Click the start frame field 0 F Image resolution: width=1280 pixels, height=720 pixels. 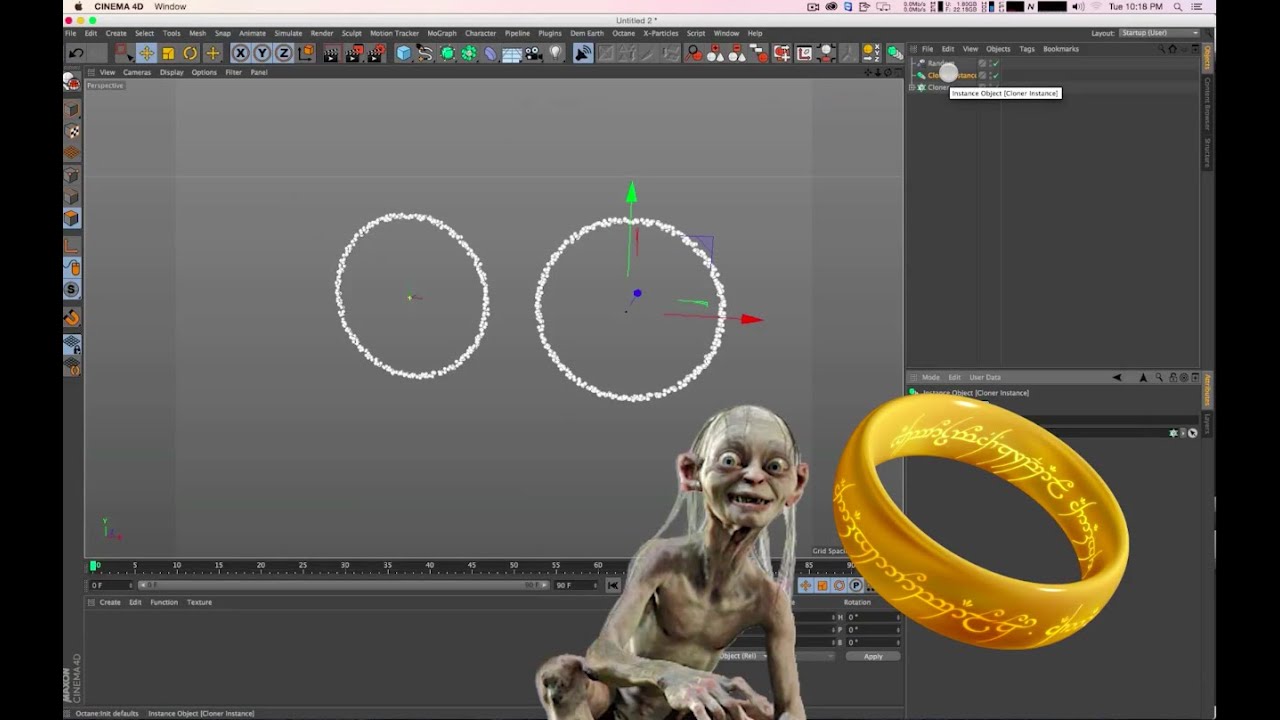(x=111, y=585)
